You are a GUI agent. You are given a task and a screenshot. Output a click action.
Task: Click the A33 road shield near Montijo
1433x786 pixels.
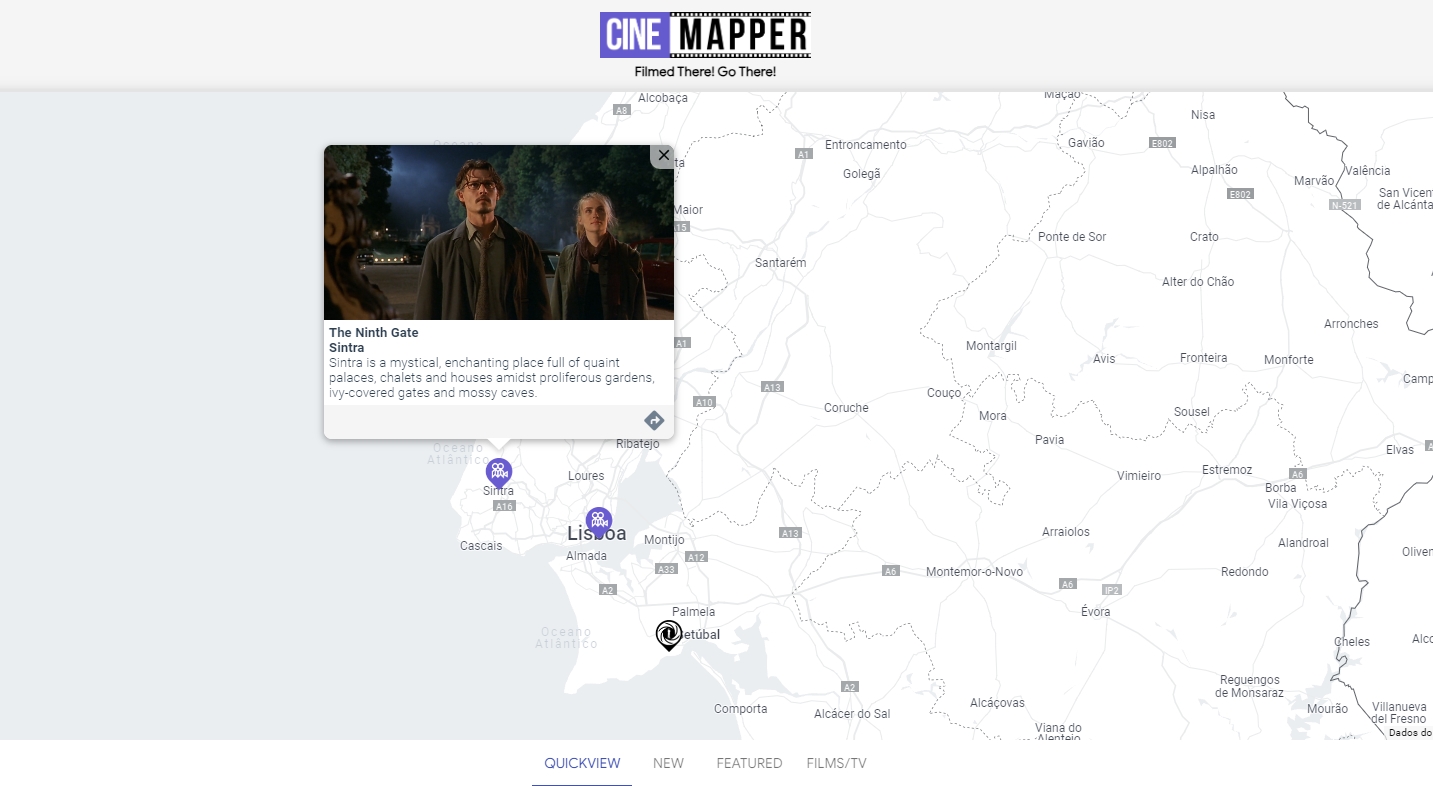tap(666, 569)
